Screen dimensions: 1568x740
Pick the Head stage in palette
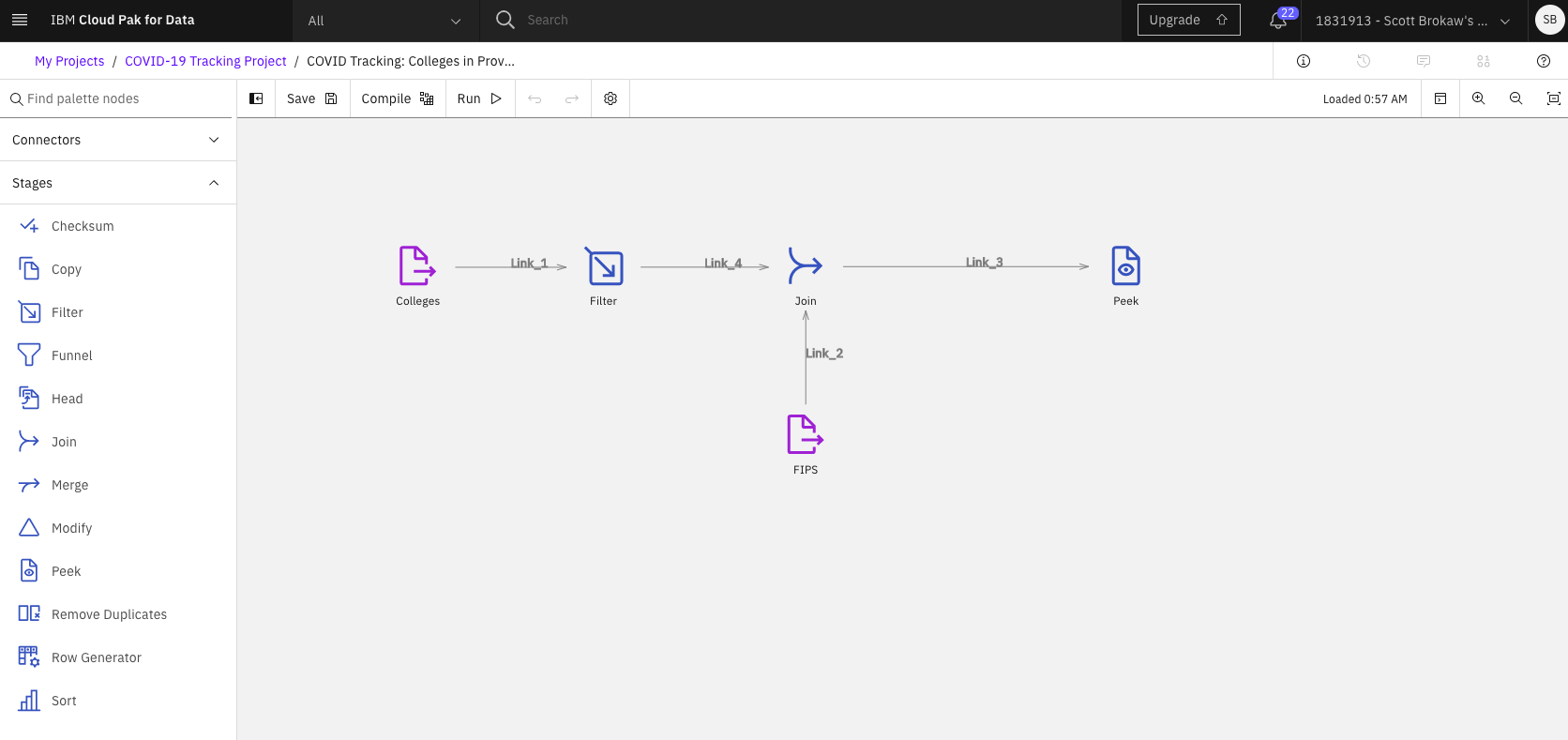tap(118, 399)
